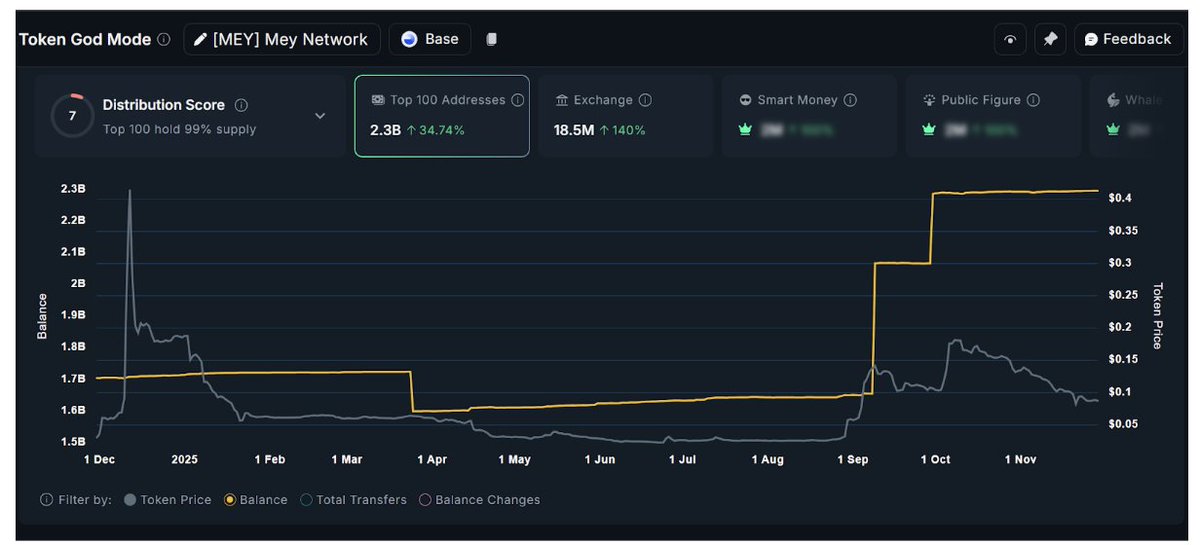Click the crown icon in the Smart Money card

pyautogui.click(x=746, y=130)
